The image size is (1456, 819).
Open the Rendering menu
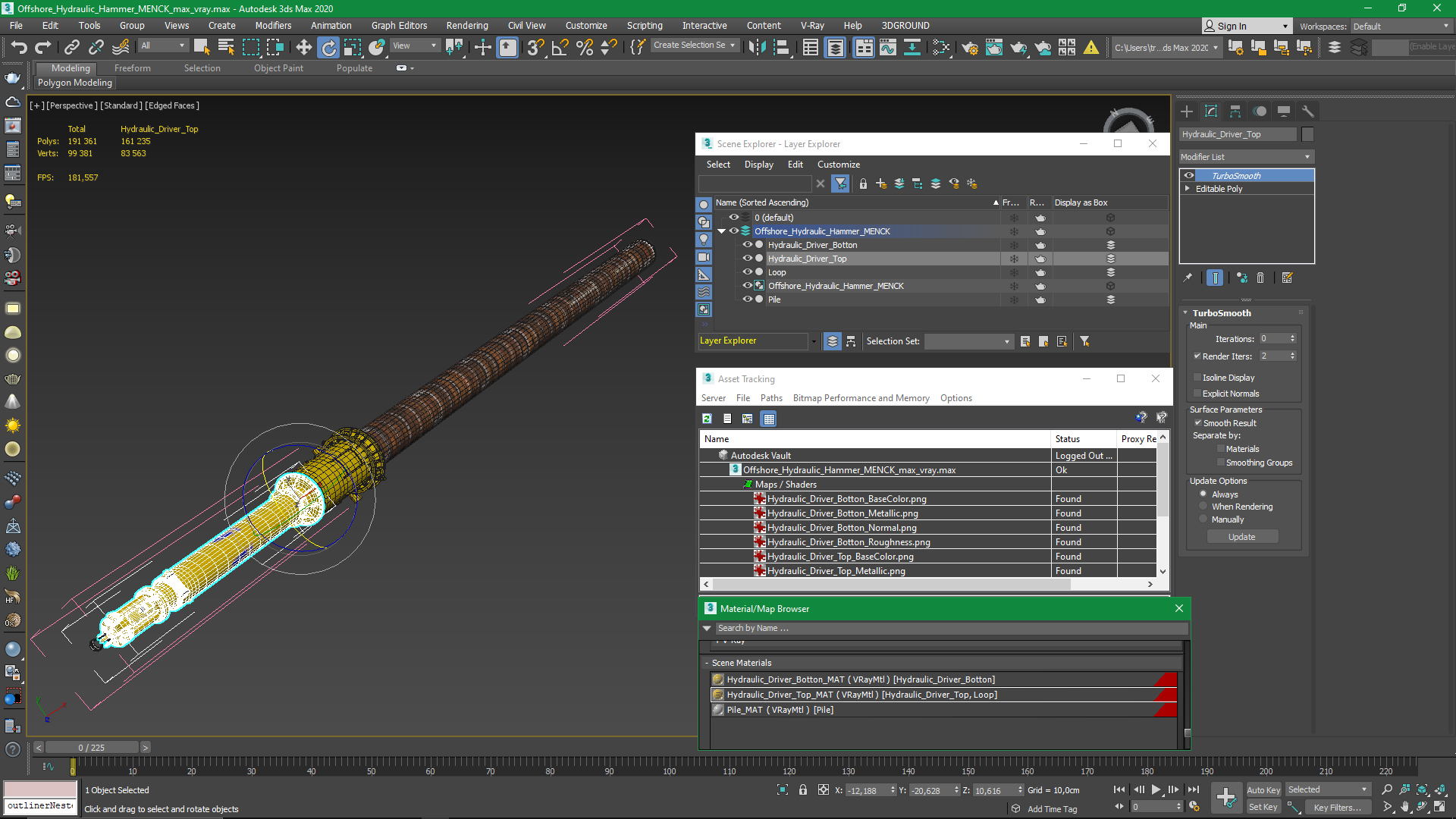click(467, 26)
